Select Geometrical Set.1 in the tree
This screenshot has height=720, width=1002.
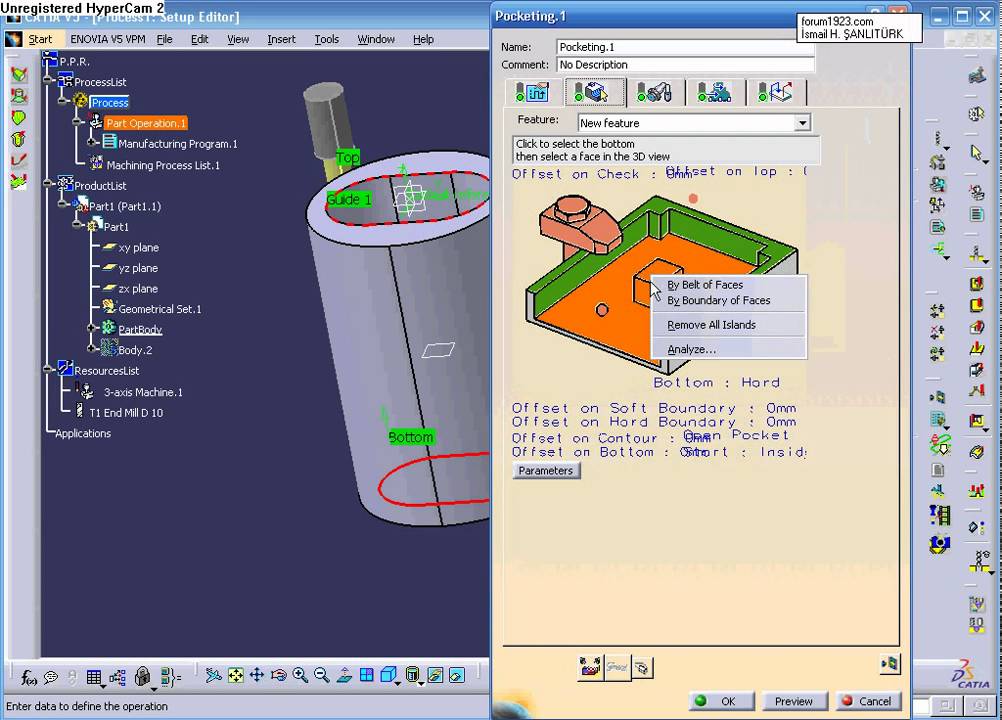click(160, 309)
